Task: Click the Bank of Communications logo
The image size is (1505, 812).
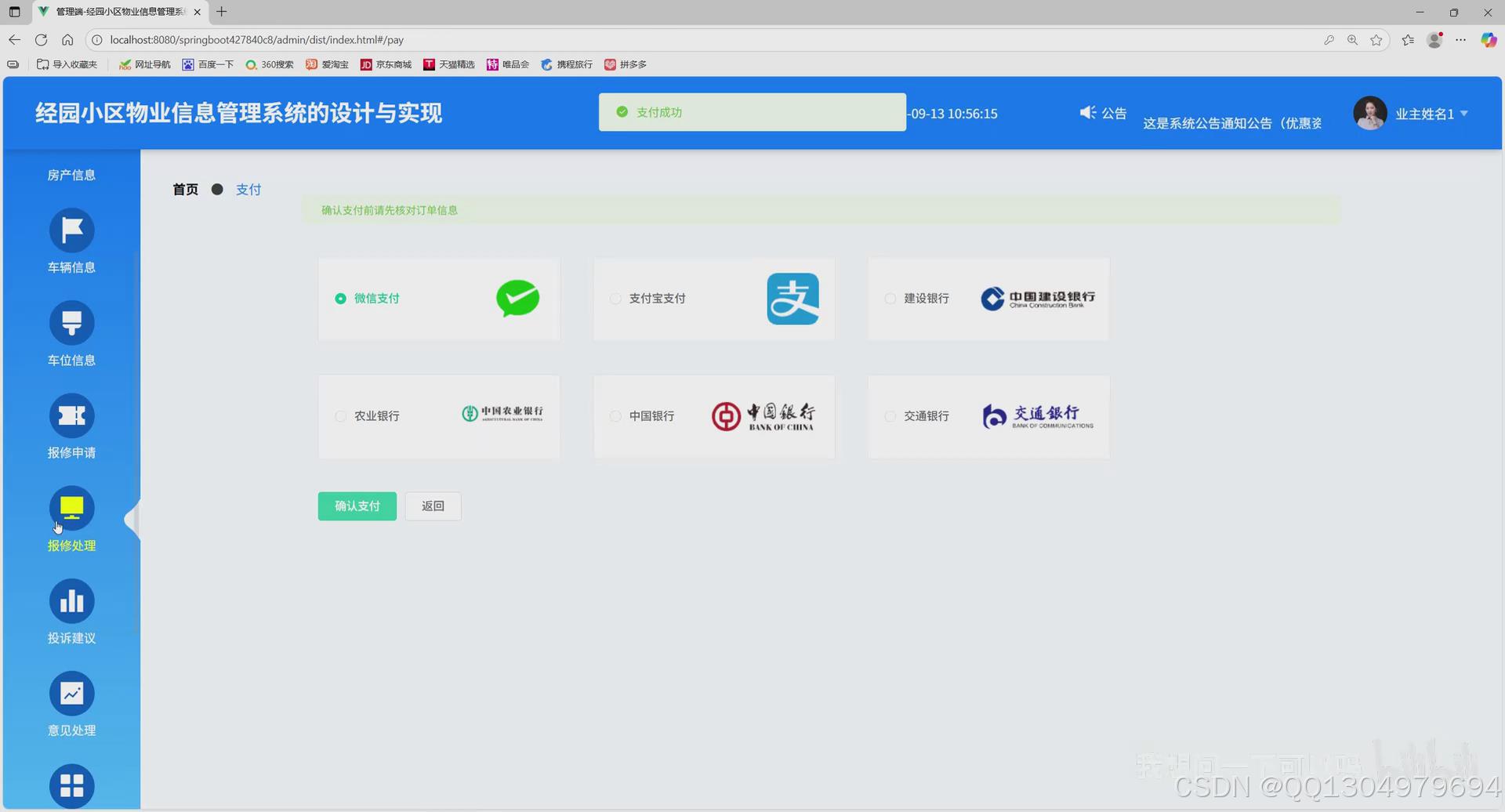Action: [x=1038, y=416]
